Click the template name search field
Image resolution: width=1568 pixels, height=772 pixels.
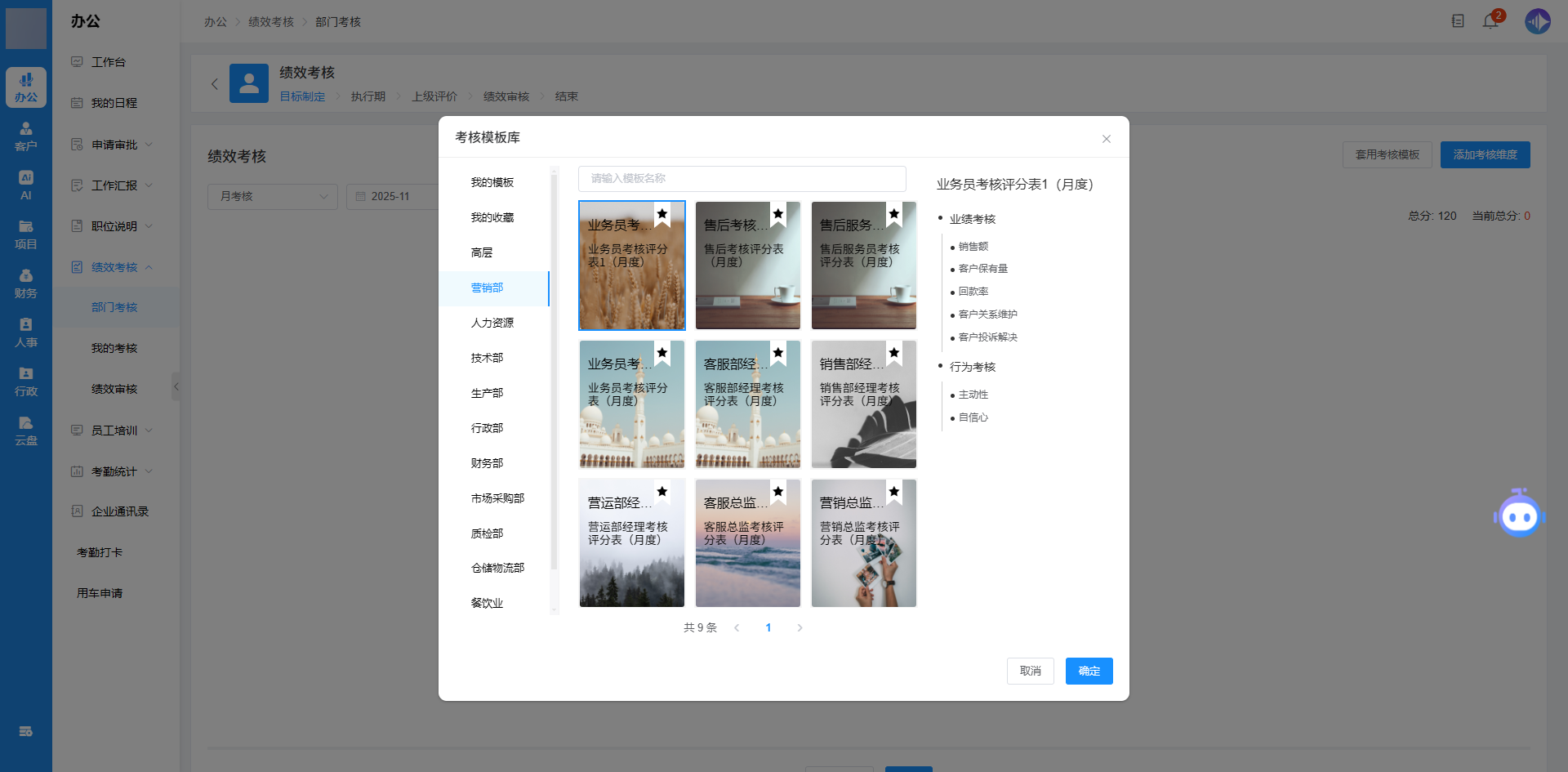(x=742, y=178)
